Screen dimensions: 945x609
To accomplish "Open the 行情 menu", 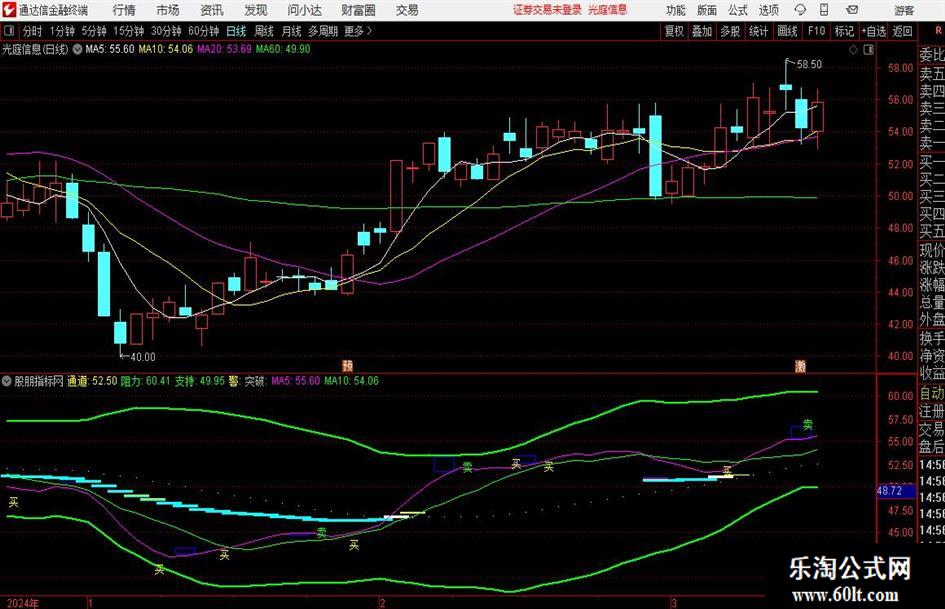I will point(124,10).
